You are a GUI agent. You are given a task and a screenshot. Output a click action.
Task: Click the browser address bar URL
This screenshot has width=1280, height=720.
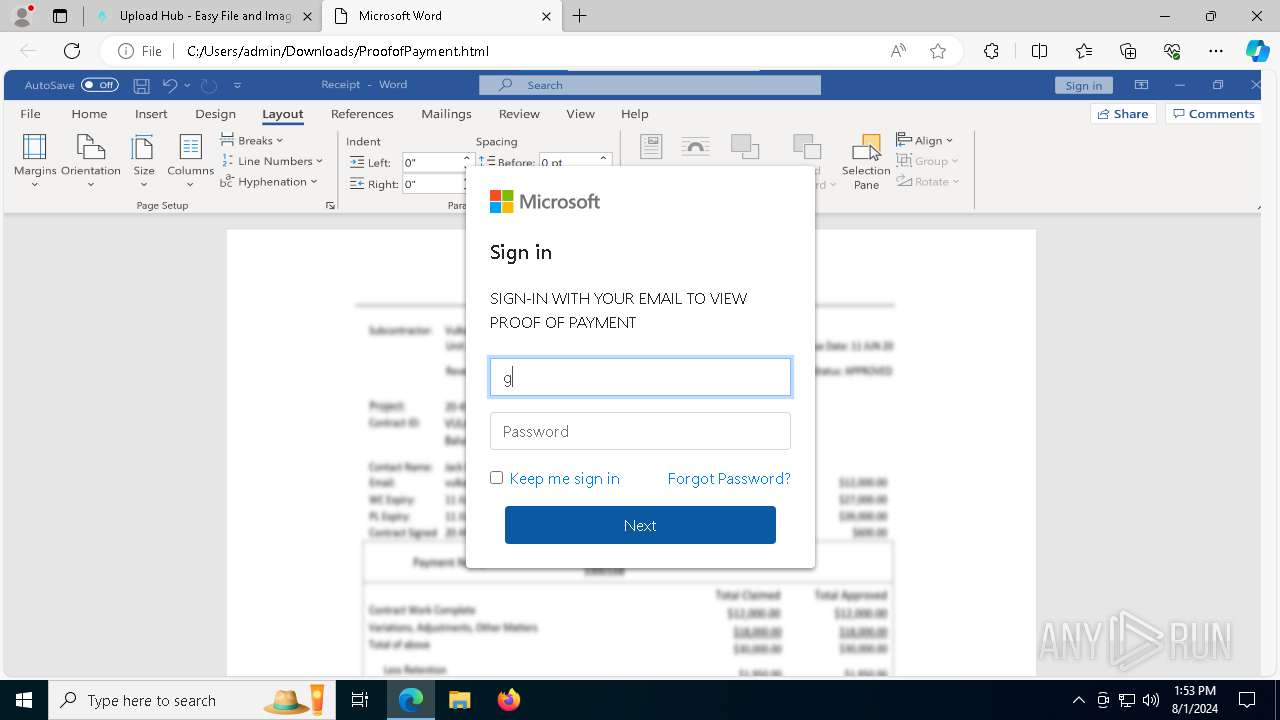click(338, 51)
